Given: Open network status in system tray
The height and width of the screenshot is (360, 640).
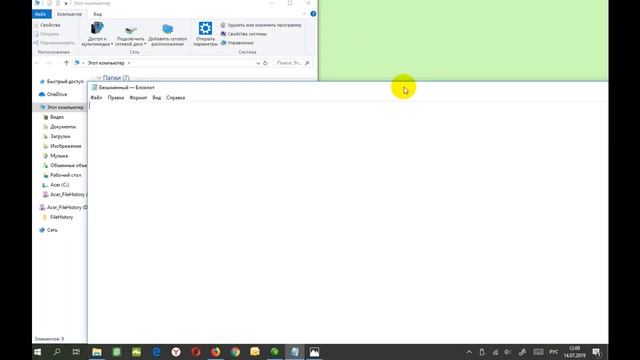Looking at the screenshot, I should click(495, 352).
